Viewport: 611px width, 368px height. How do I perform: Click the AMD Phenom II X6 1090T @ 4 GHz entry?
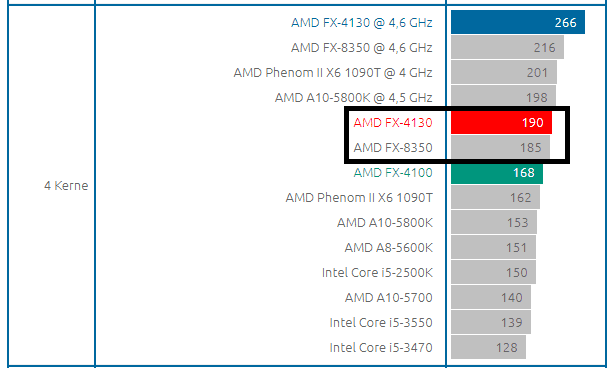click(333, 73)
